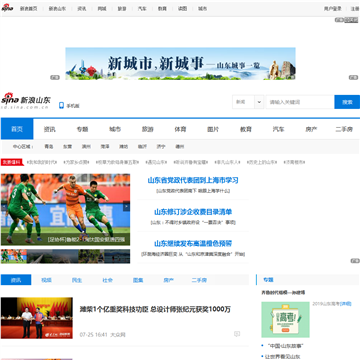The image size is (360, 360).
Task: Focus the keyword search input field
Action: pyautogui.click(x=300, y=102)
